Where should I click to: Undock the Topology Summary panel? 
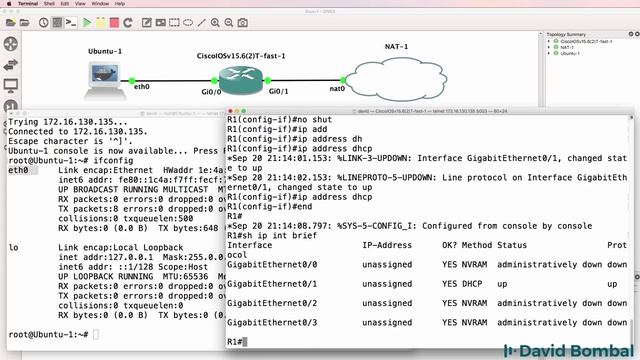coord(631,34)
